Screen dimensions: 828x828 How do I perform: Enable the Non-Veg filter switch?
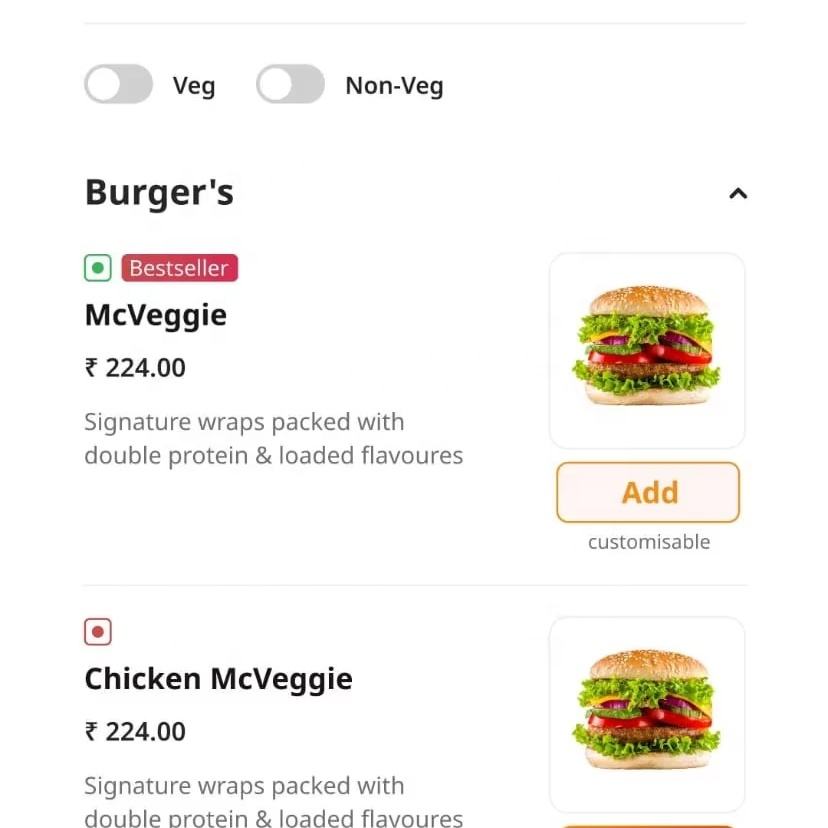[290, 85]
